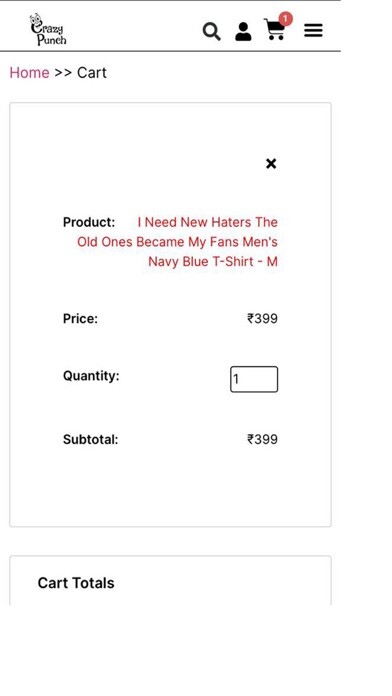Remove the T-shirt item with the X
The height and width of the screenshot is (696, 392).
pyautogui.click(x=271, y=164)
